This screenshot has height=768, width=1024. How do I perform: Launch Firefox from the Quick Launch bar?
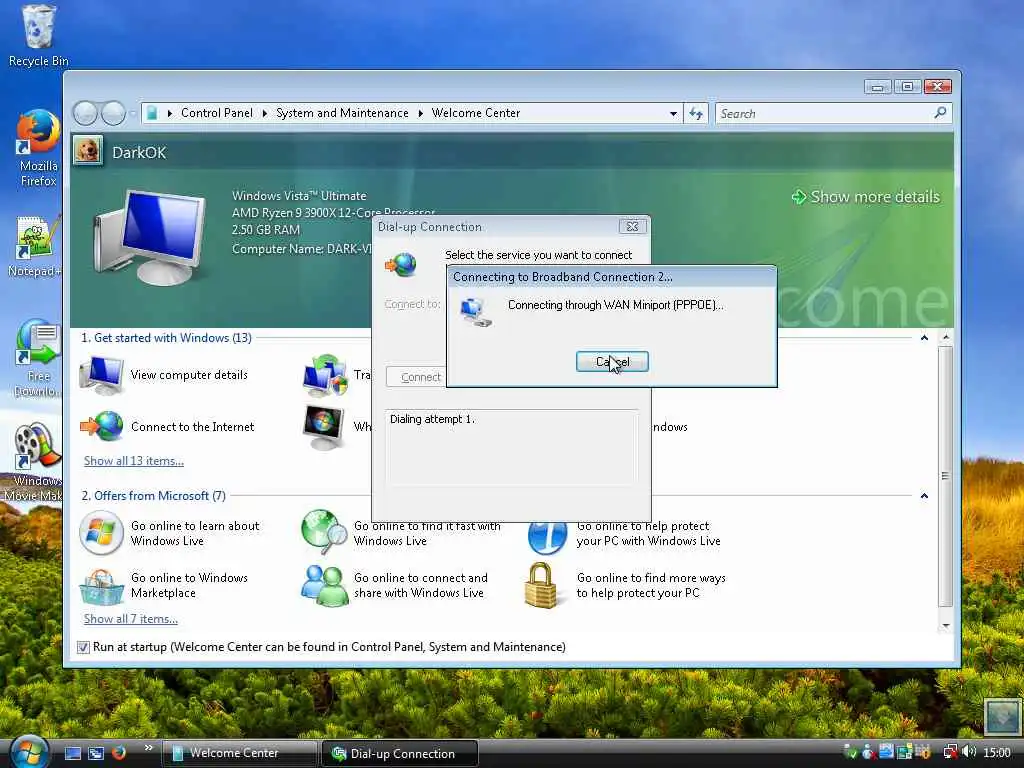tap(119, 753)
